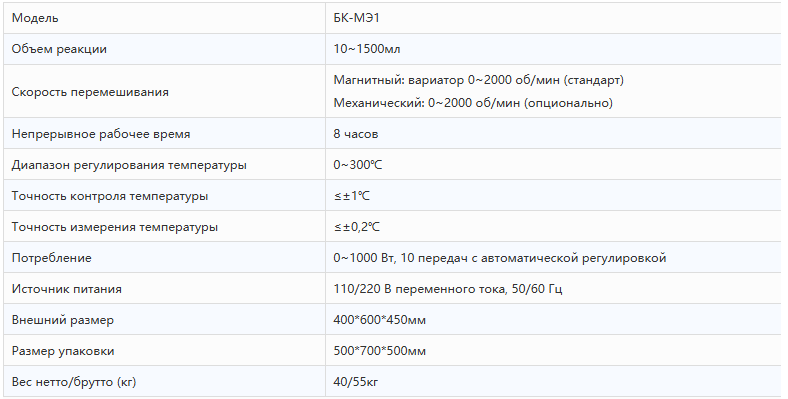The height and width of the screenshot is (399, 788).
Task: Click the Скорость перемешивания label
Action: point(90,92)
